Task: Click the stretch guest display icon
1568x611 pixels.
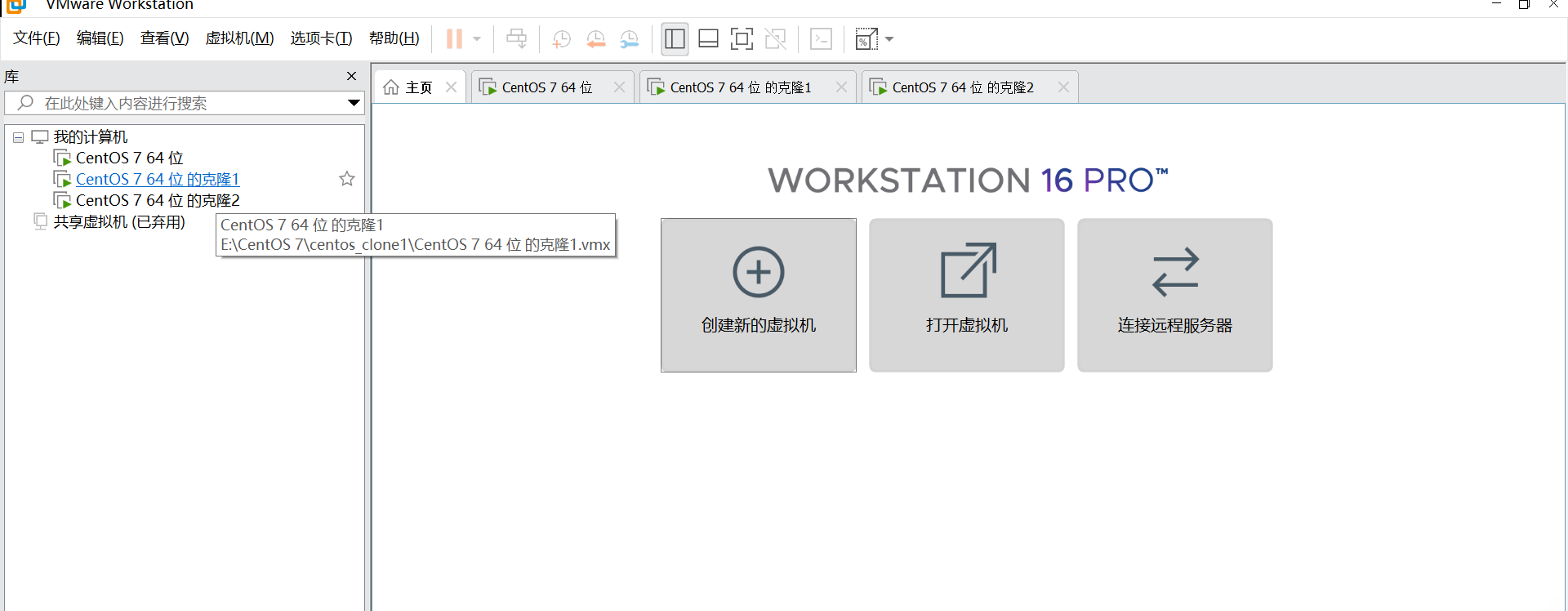Action: pos(866,38)
